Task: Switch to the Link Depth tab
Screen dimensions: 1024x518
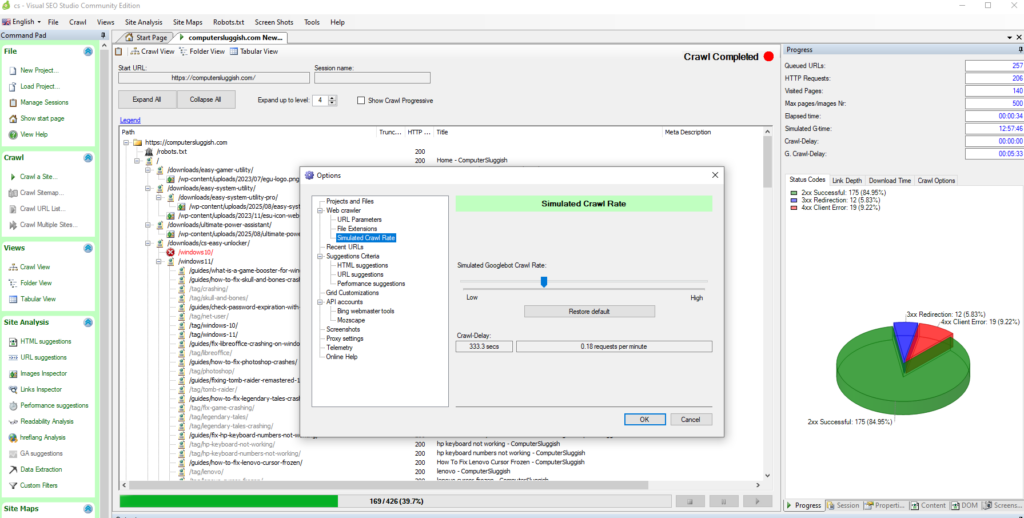Action: click(x=847, y=180)
